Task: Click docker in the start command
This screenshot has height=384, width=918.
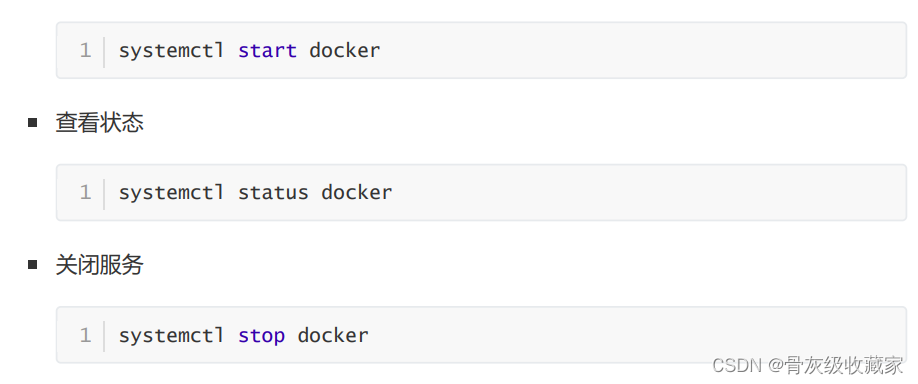Action: click(x=345, y=50)
